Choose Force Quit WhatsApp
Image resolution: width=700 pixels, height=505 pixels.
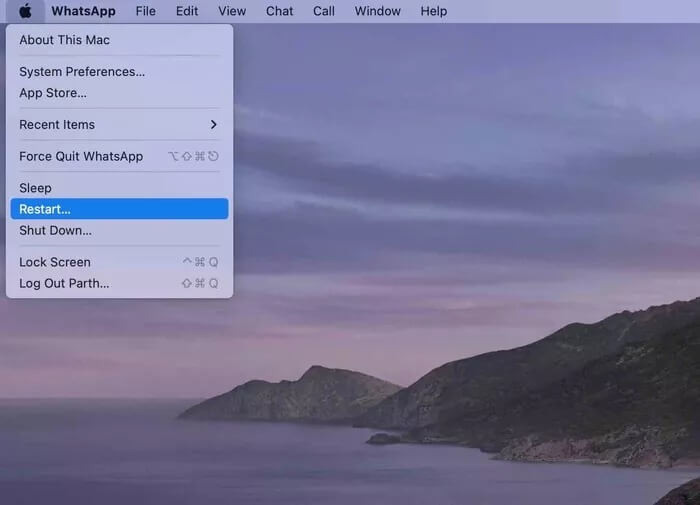119,156
